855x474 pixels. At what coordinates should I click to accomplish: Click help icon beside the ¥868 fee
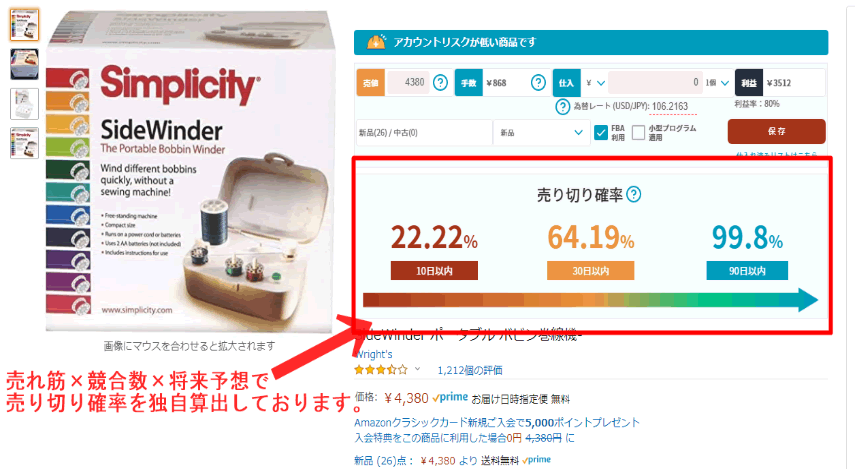(x=538, y=83)
